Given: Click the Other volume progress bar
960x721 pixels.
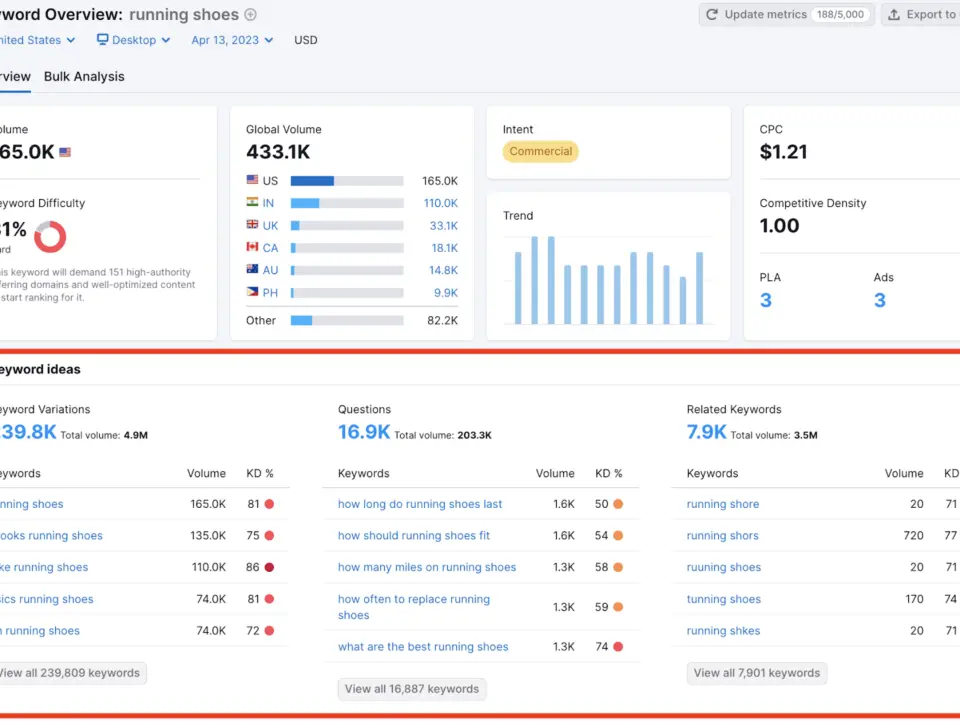Looking at the screenshot, I should click(x=347, y=320).
